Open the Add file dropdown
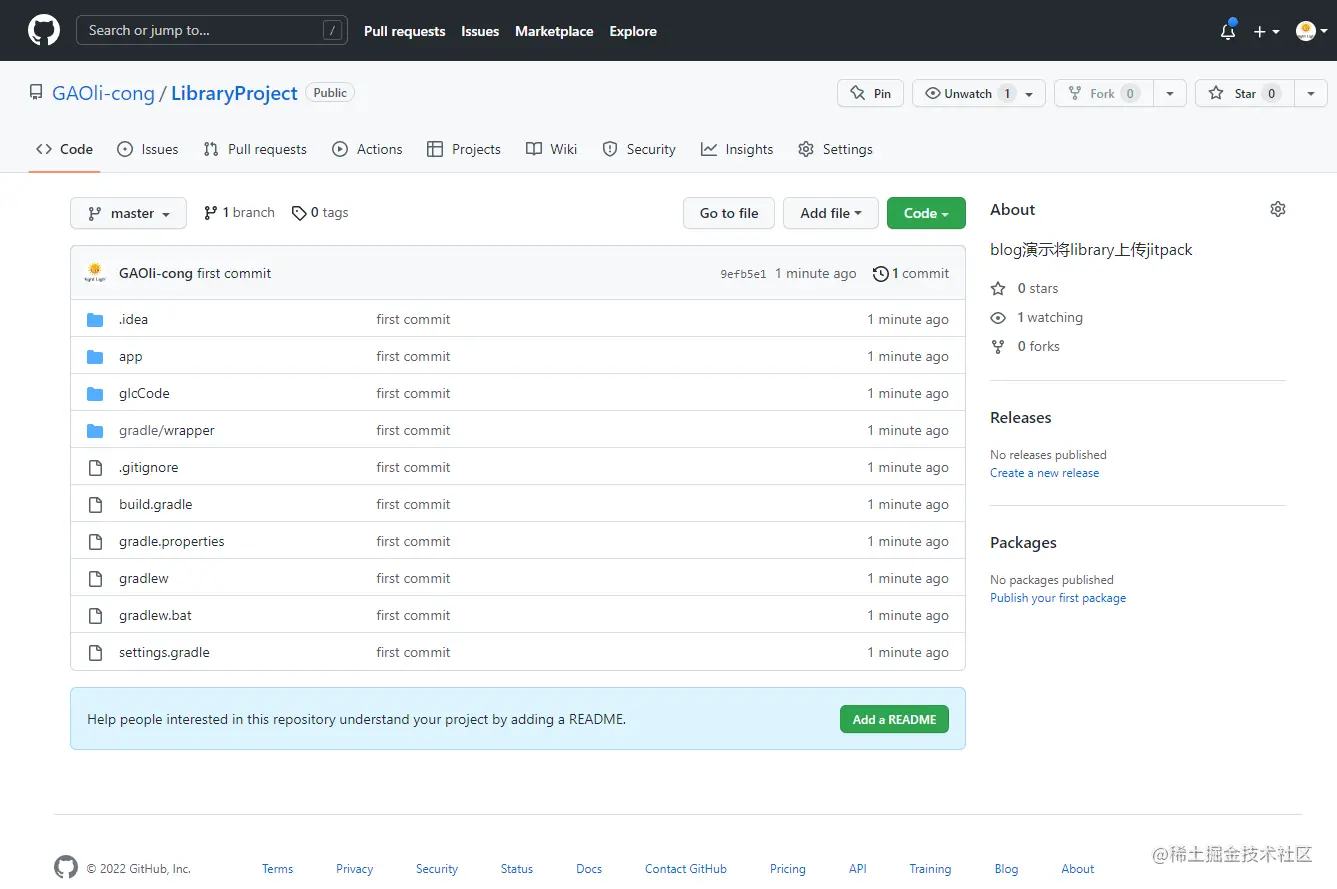 (x=831, y=213)
